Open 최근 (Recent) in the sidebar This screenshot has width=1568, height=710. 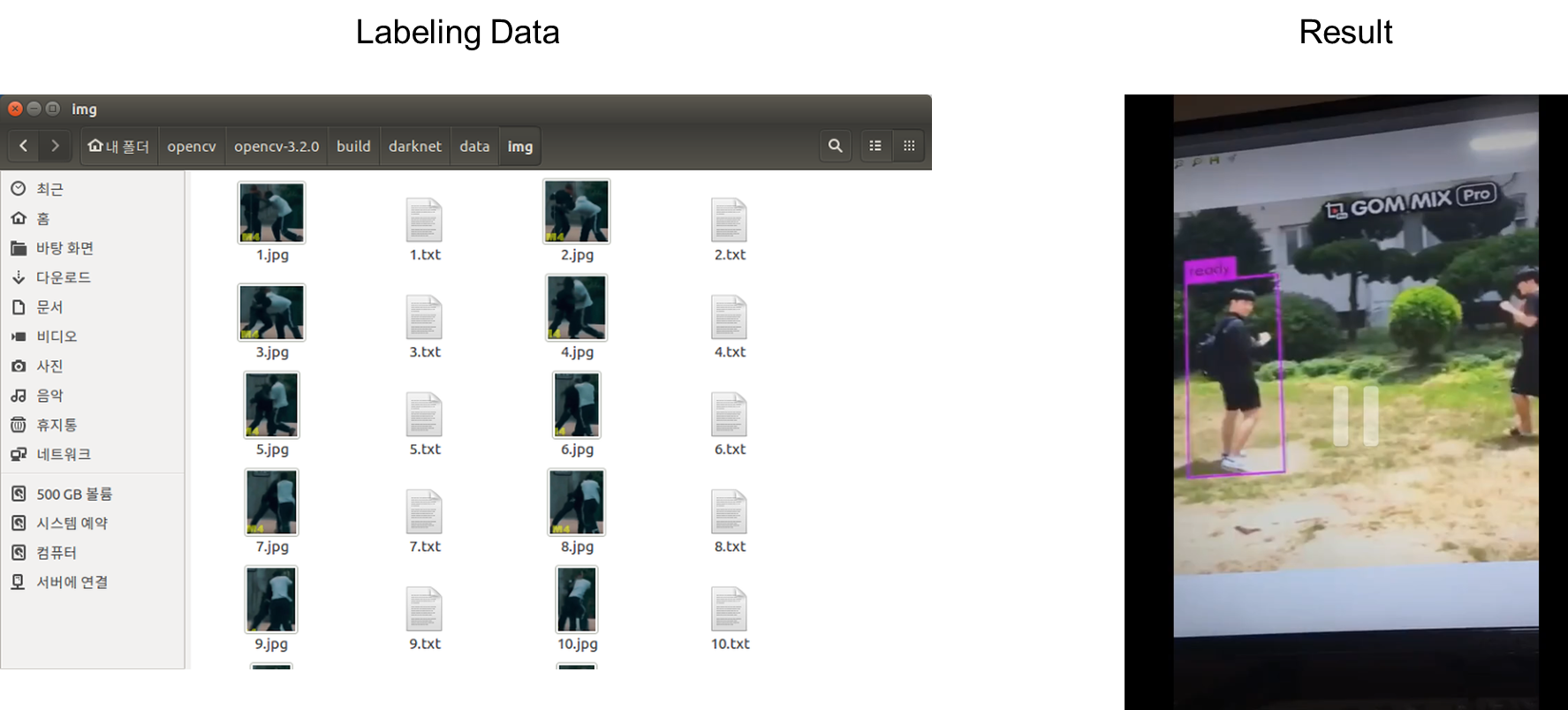(x=49, y=189)
